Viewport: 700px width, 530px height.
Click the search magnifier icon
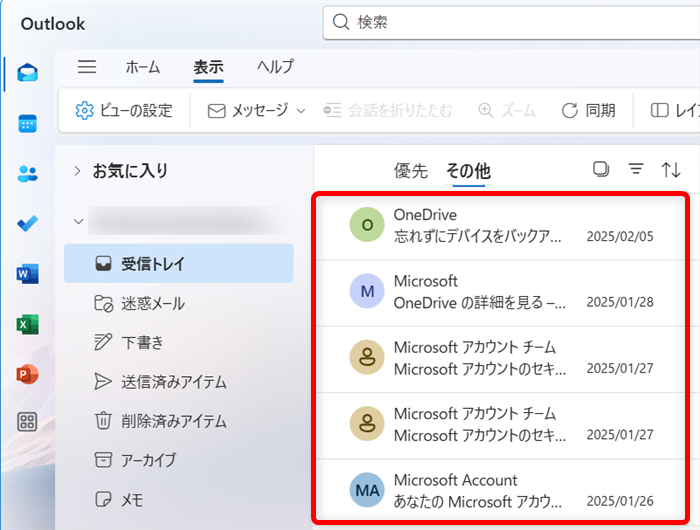(341, 22)
